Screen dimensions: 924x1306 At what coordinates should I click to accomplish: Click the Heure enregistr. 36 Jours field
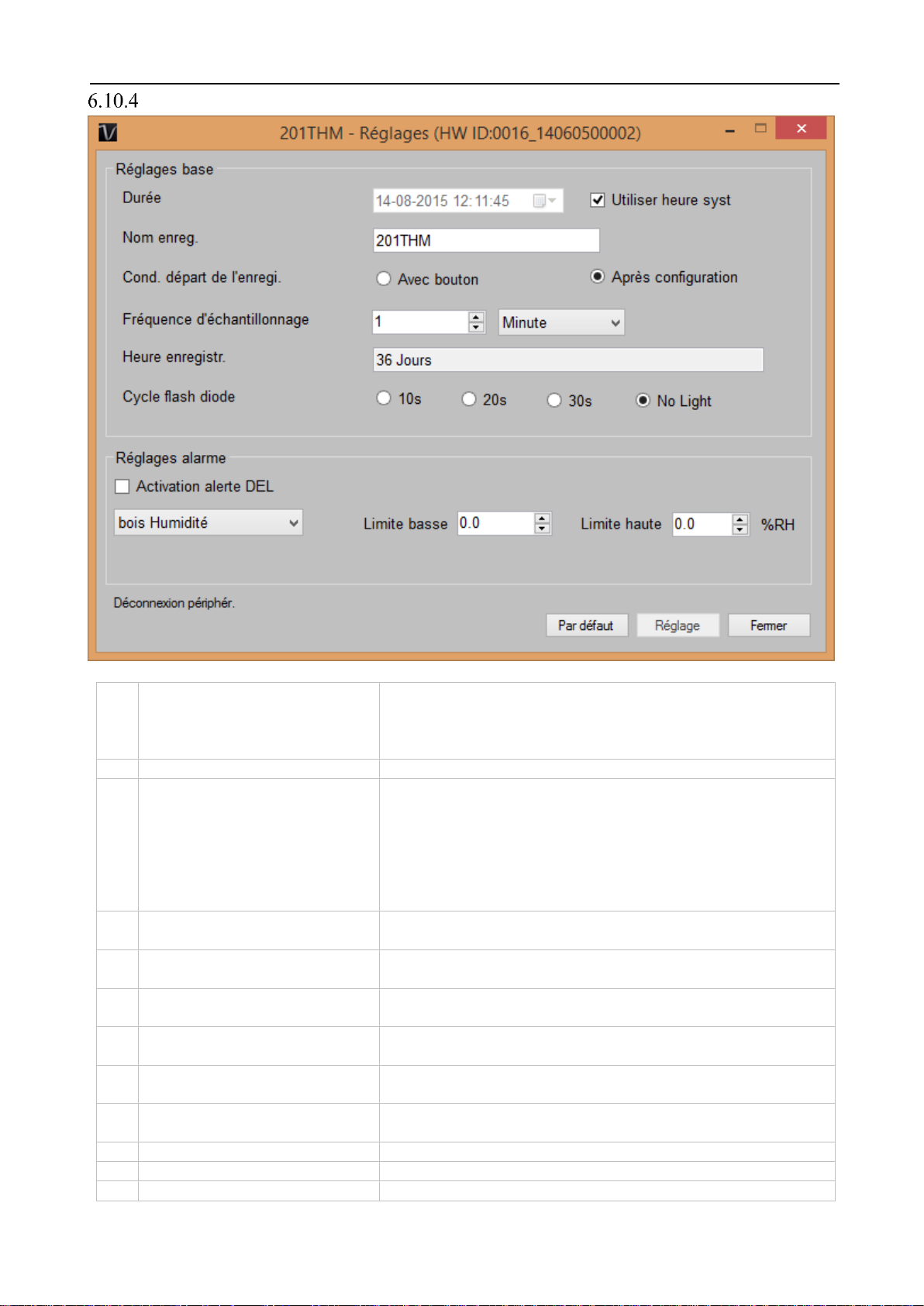[568, 360]
